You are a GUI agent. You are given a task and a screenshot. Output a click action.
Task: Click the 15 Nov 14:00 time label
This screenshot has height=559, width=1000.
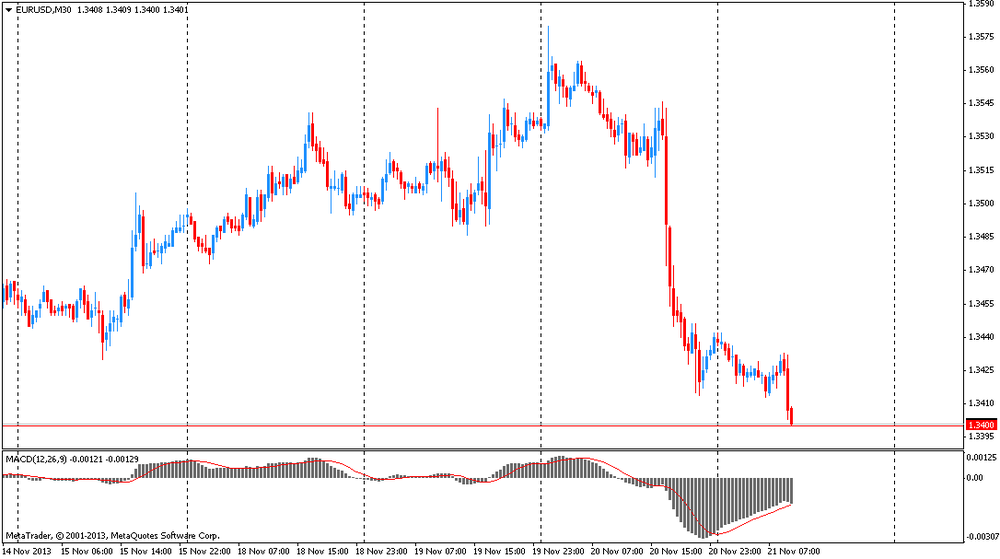[x=145, y=551]
